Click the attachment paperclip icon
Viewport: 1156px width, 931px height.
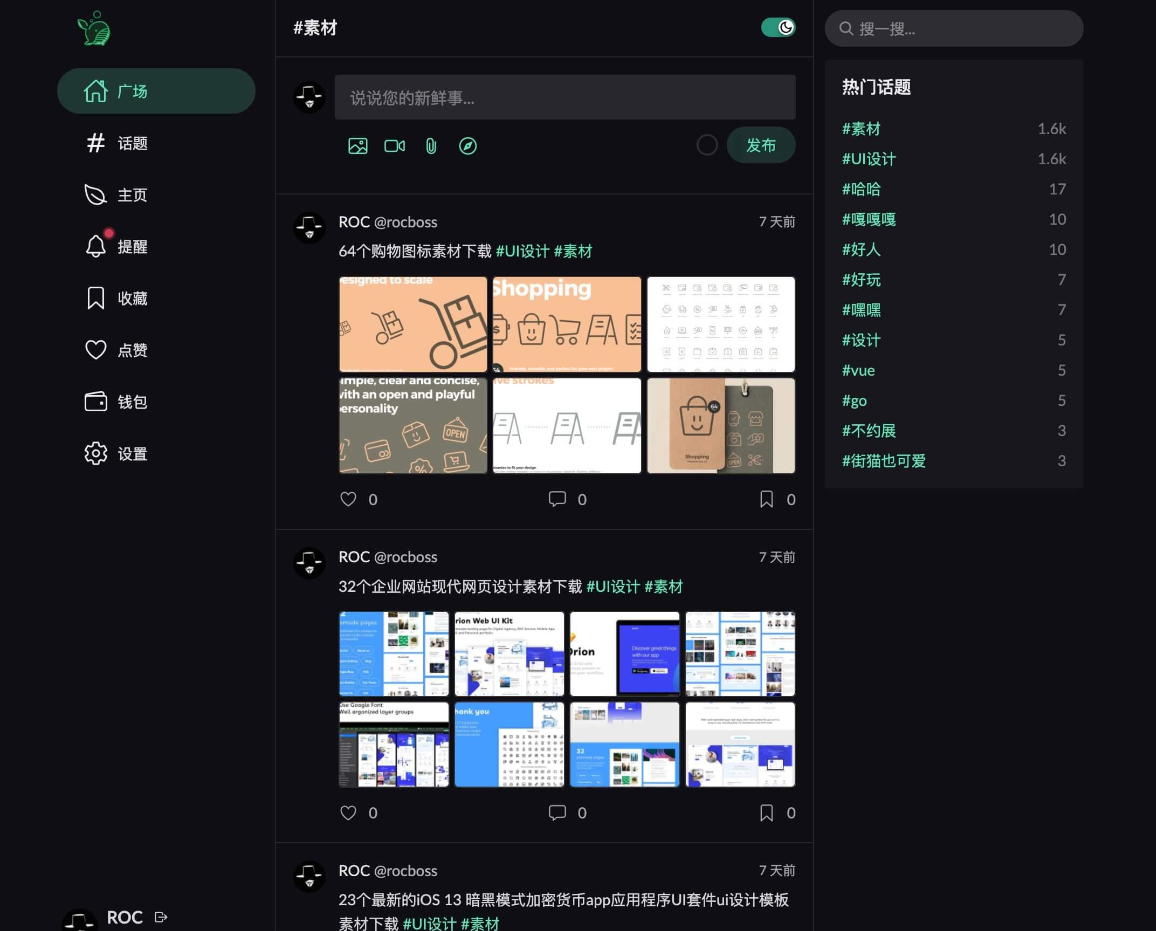[x=431, y=146]
